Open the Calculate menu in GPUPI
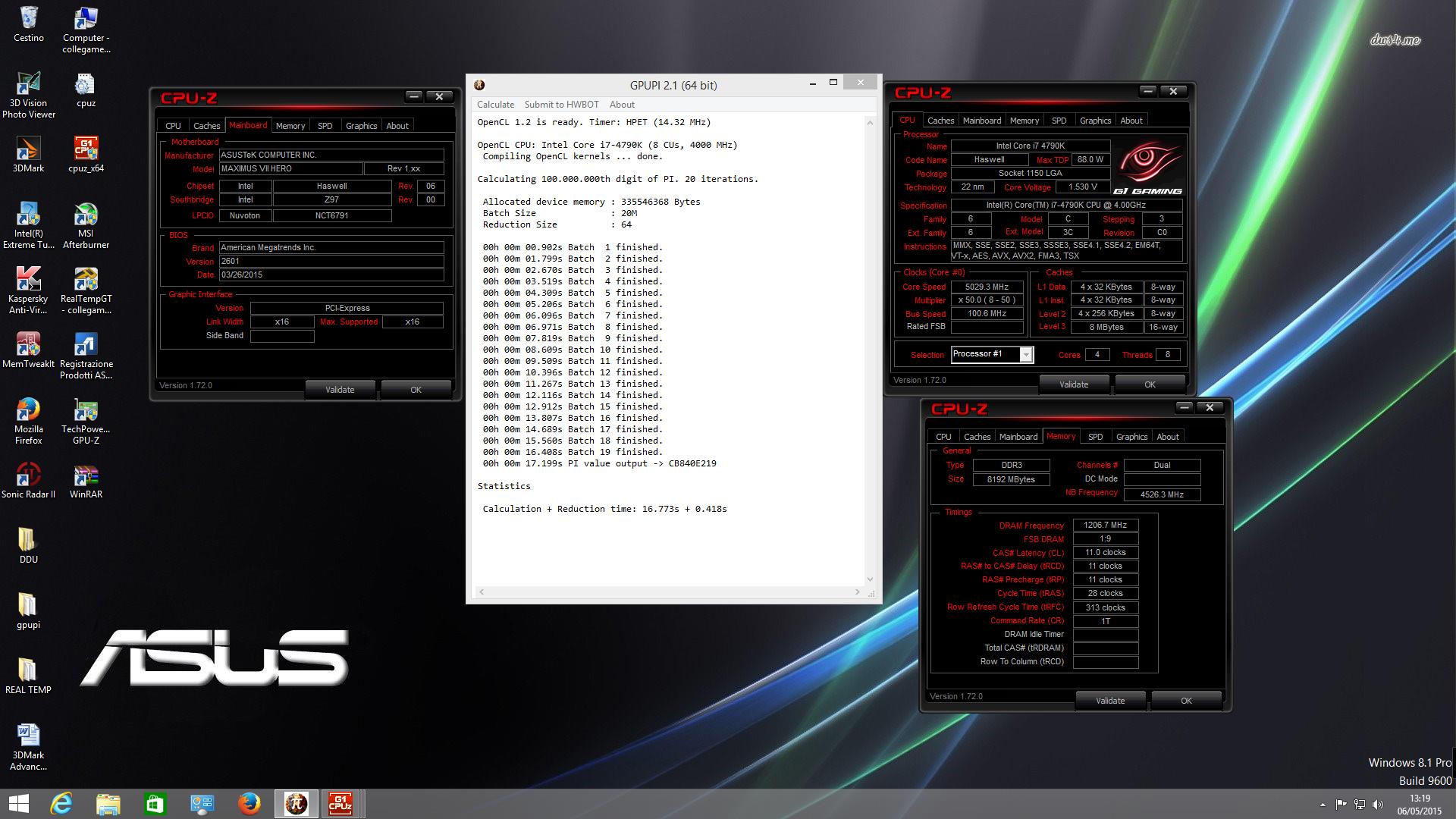The height and width of the screenshot is (819, 1456). click(495, 105)
